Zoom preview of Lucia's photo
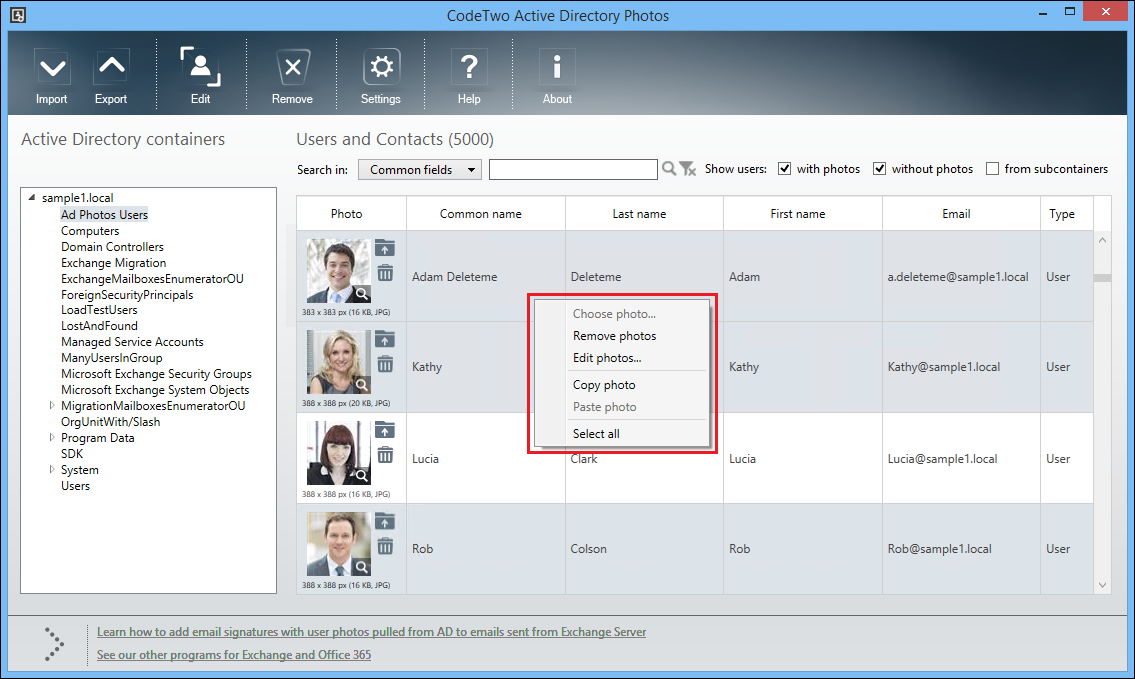 tap(360, 476)
